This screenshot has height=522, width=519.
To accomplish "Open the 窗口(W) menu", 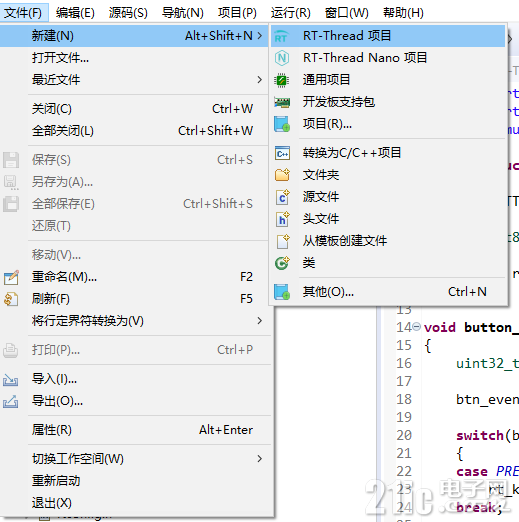I will click(x=347, y=13).
